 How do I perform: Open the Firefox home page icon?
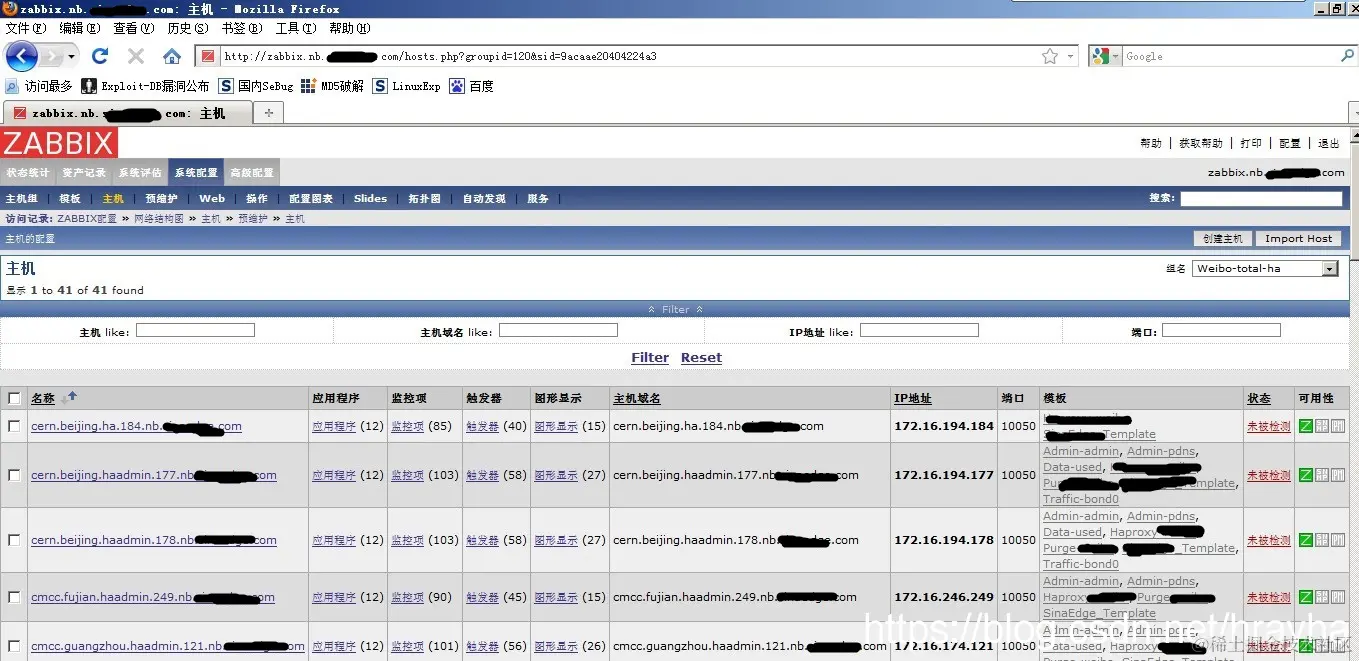(172, 56)
